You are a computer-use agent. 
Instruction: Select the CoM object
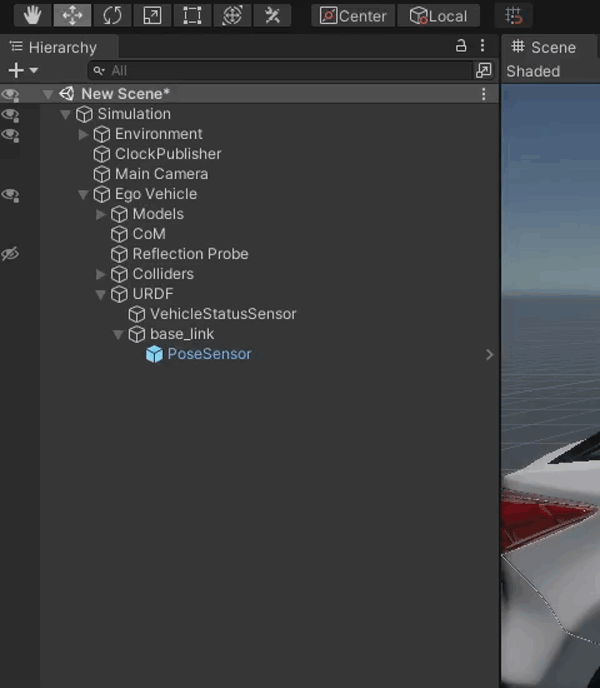(x=149, y=234)
